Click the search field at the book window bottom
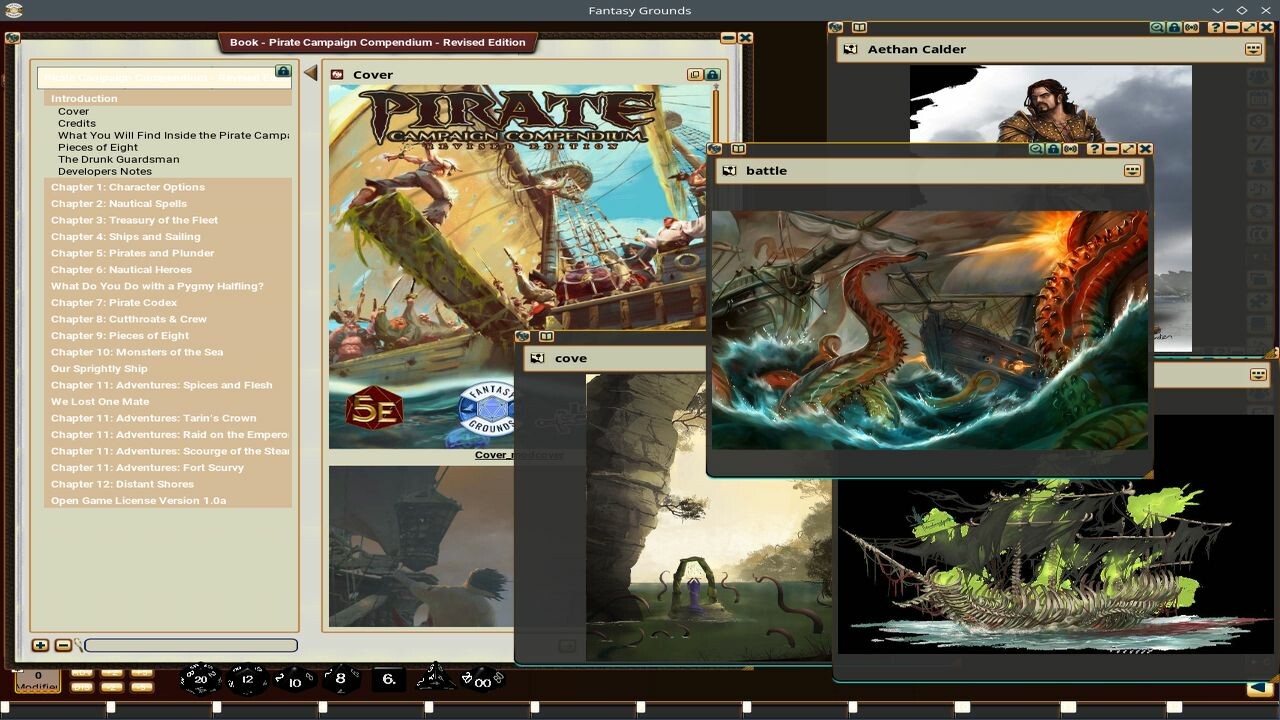1280x720 pixels. pyautogui.click(x=190, y=645)
